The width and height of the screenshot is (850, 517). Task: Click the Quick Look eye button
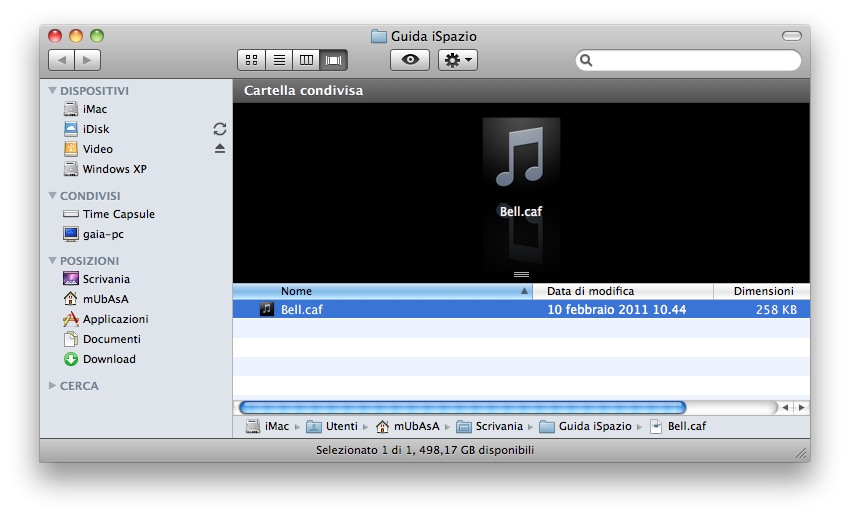click(x=410, y=60)
